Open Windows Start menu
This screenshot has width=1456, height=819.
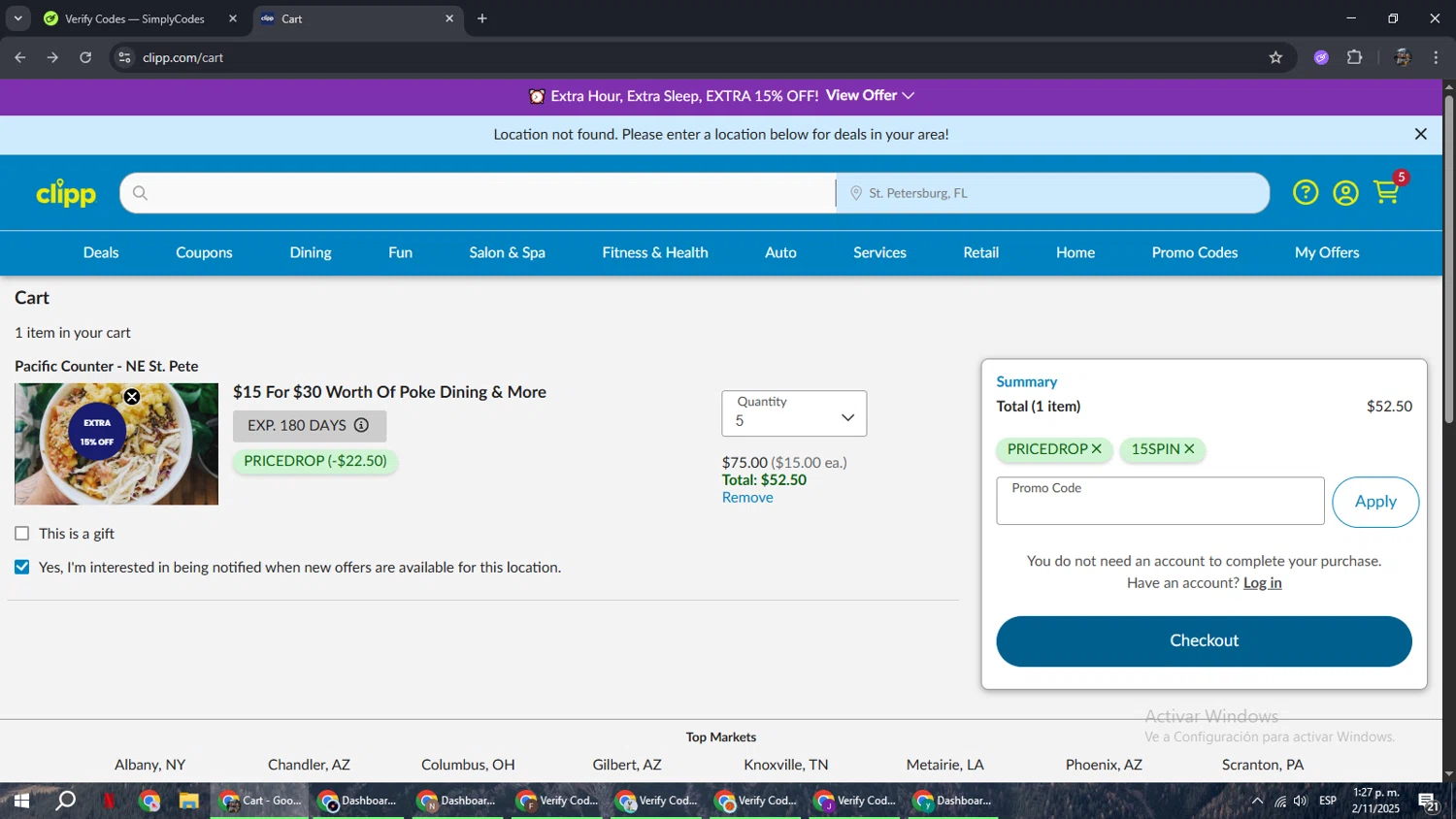pos(21,801)
